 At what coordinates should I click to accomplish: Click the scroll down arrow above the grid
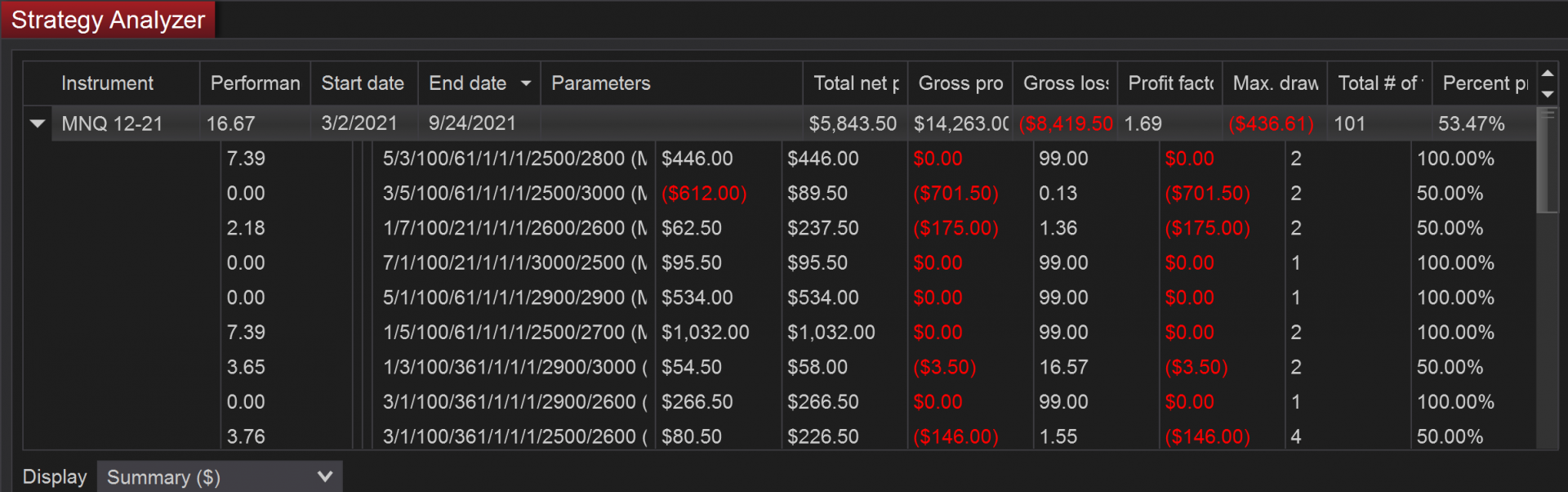tap(1548, 93)
